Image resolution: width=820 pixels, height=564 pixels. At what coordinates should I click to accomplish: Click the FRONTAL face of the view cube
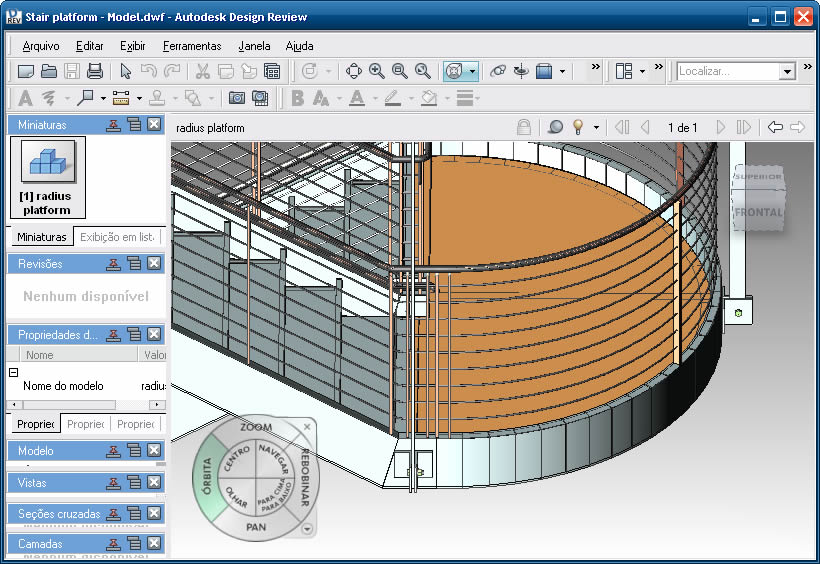pos(758,213)
